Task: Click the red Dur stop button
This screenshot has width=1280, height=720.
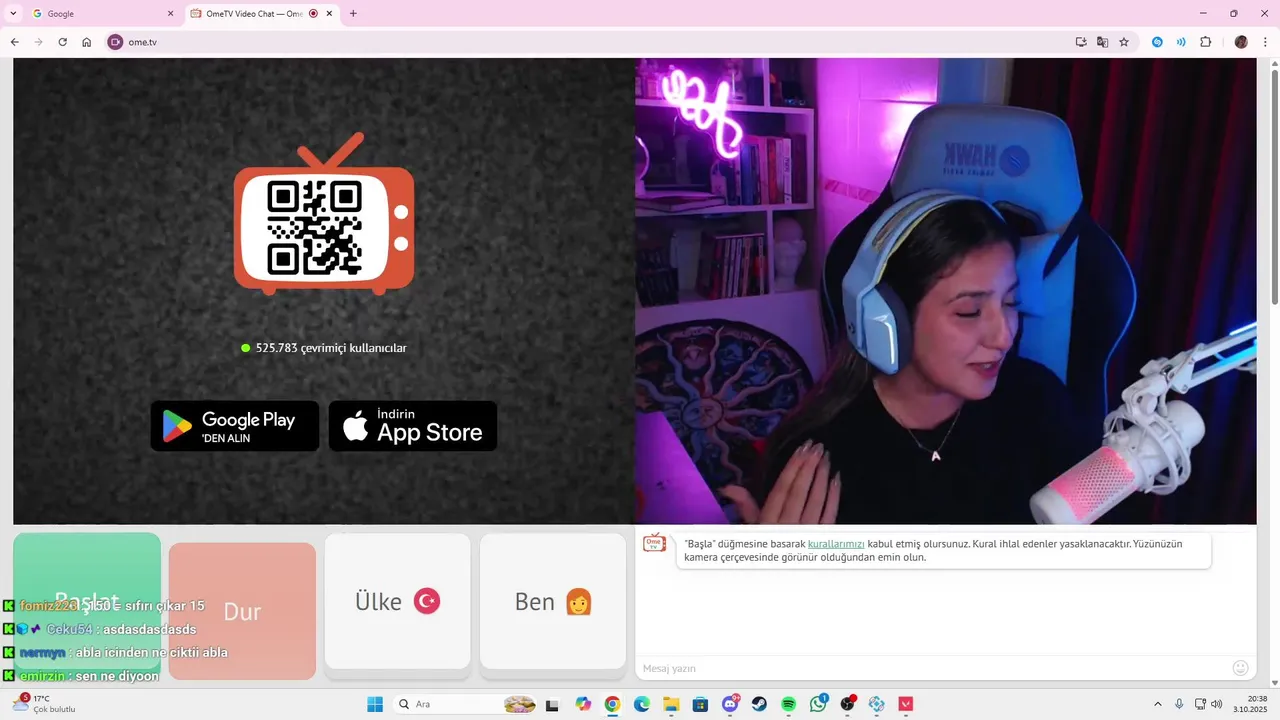Action: tap(242, 611)
